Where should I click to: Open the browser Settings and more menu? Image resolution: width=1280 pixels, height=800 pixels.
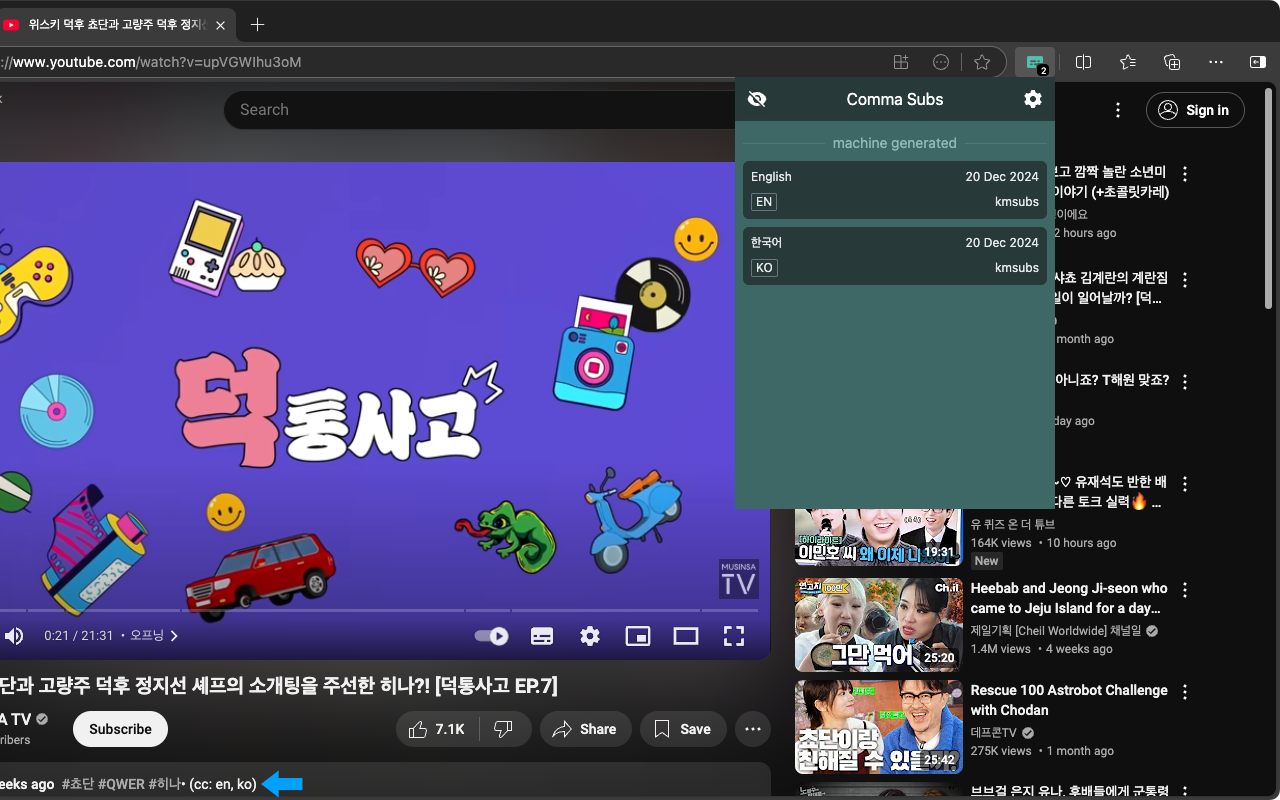click(x=1216, y=62)
